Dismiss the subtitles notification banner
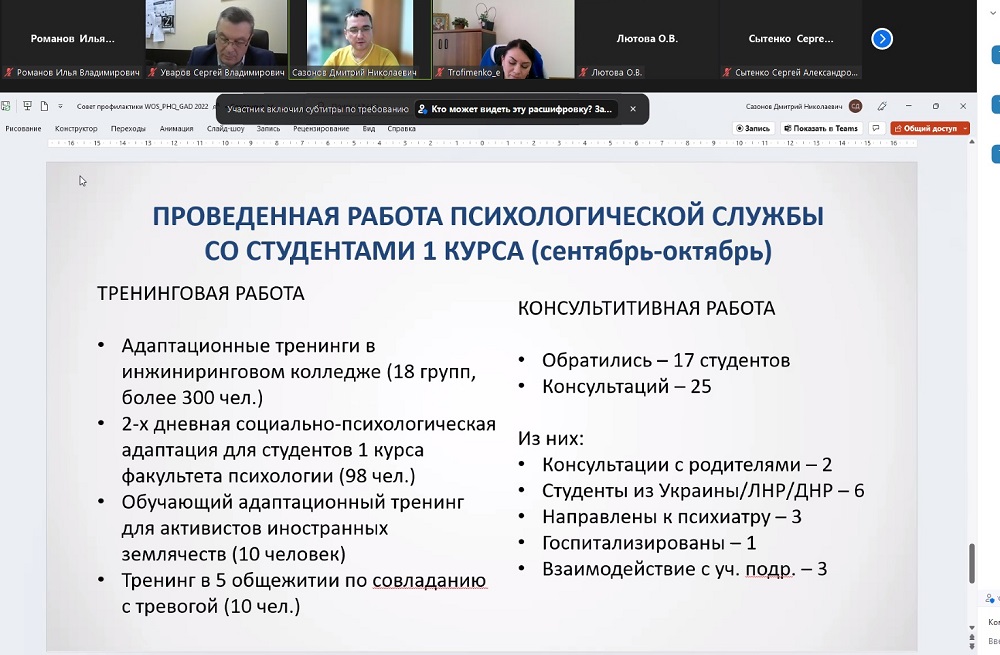Screen dimensions: 1000x655 click(x=633, y=109)
